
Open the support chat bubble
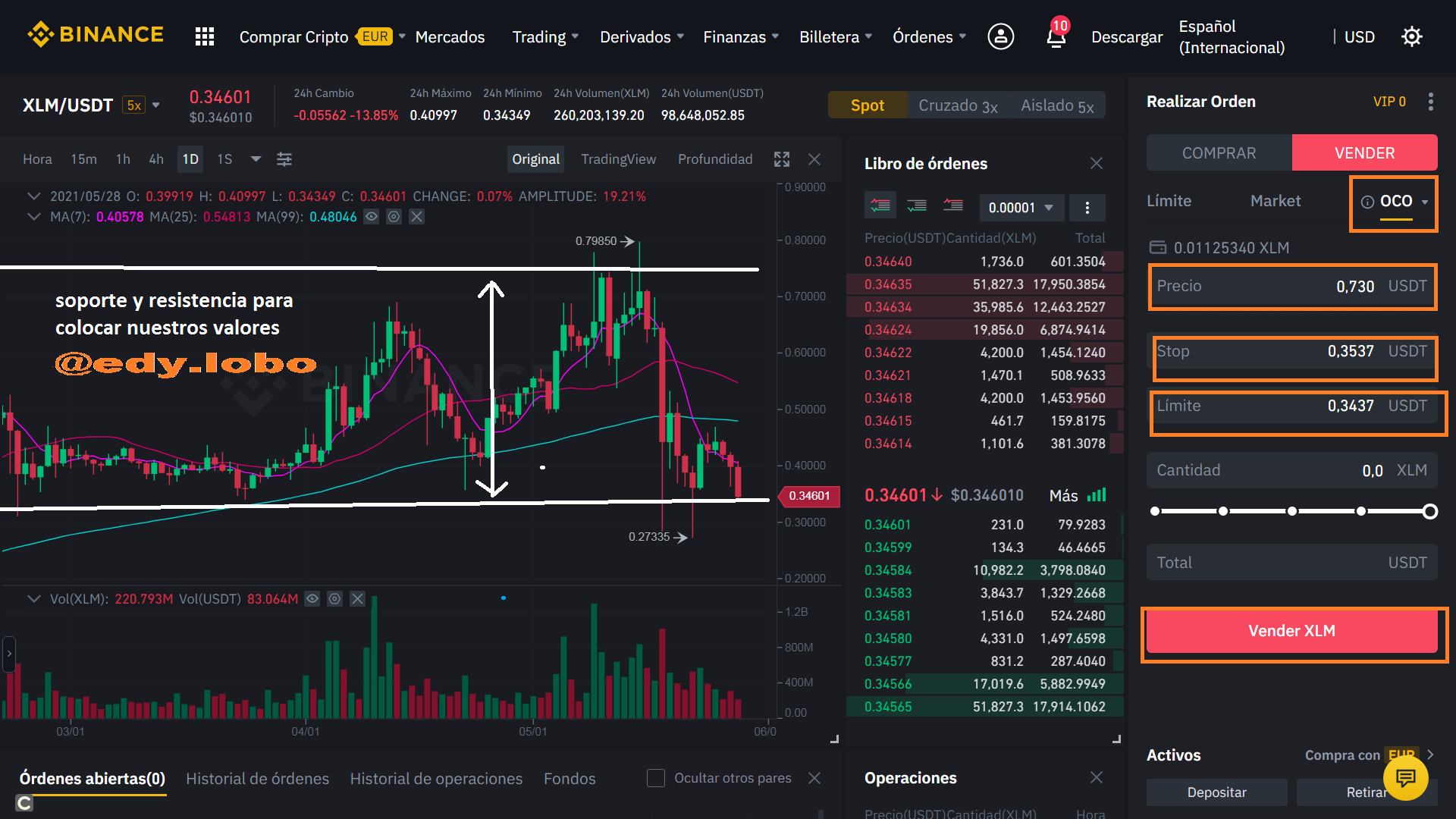click(x=1406, y=777)
